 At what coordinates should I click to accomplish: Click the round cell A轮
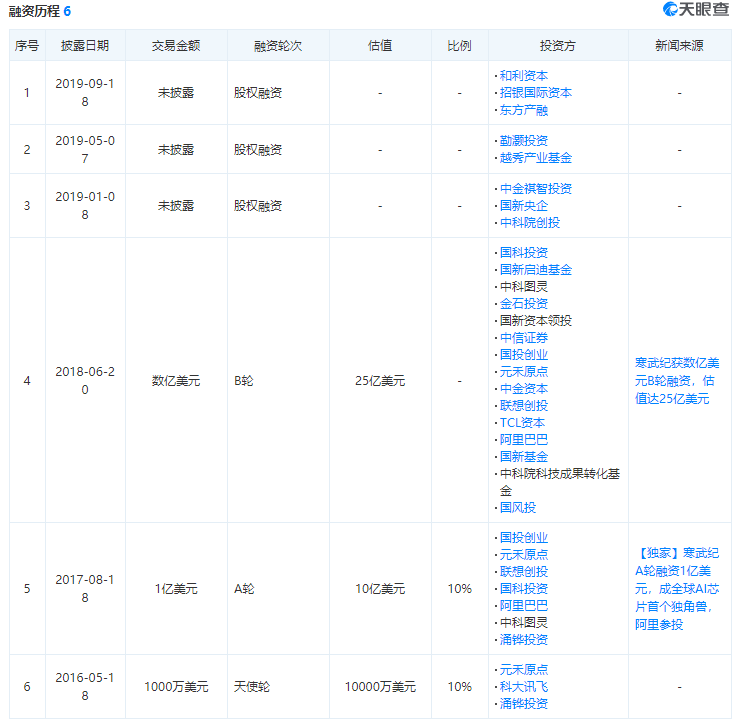click(244, 589)
